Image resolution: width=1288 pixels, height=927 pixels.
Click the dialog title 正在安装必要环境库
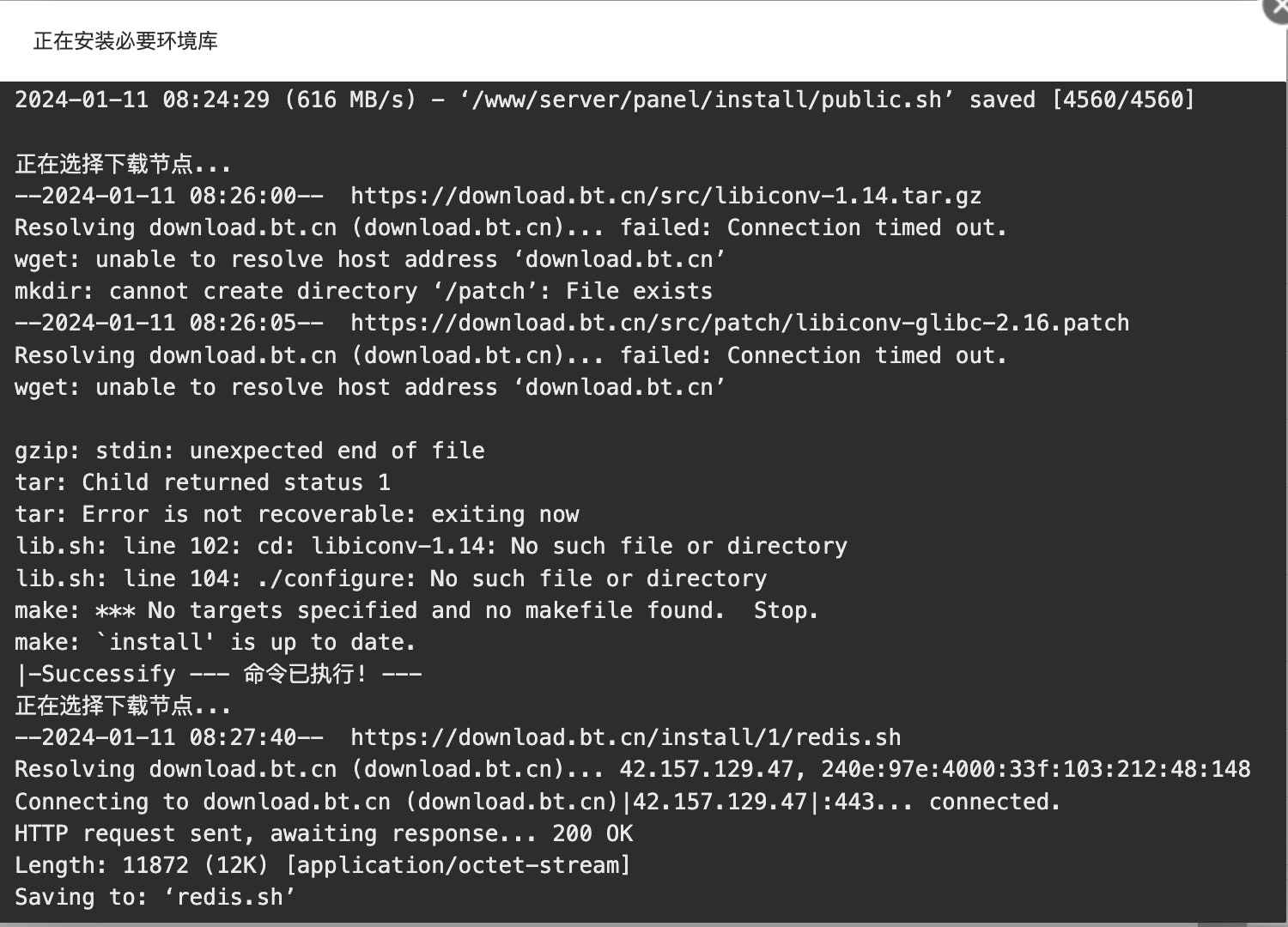[125, 41]
